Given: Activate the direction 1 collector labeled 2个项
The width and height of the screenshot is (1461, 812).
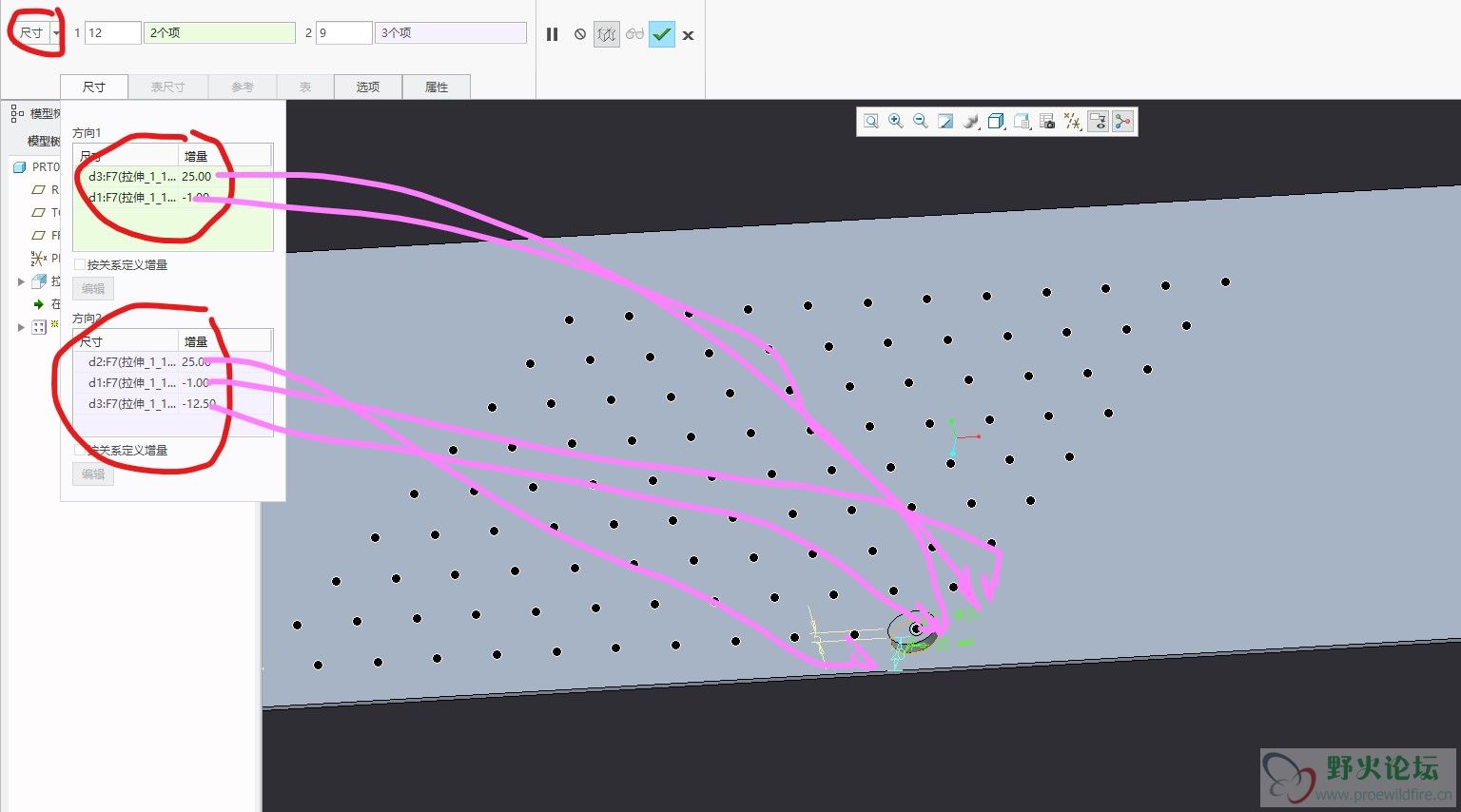Looking at the screenshot, I should coord(221,32).
